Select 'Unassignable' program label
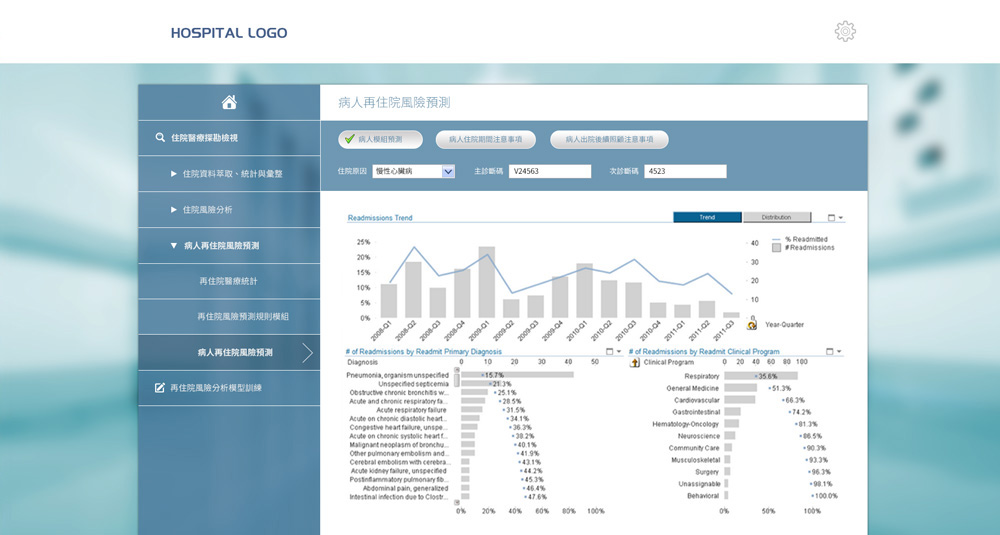This screenshot has width=1000, height=535. coord(700,484)
